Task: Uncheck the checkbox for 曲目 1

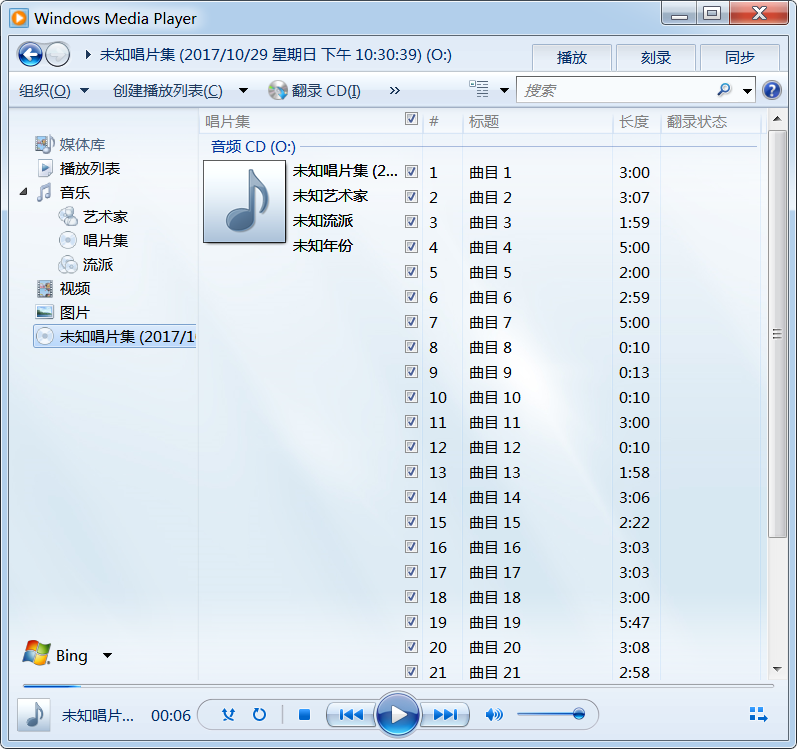Action: (411, 172)
